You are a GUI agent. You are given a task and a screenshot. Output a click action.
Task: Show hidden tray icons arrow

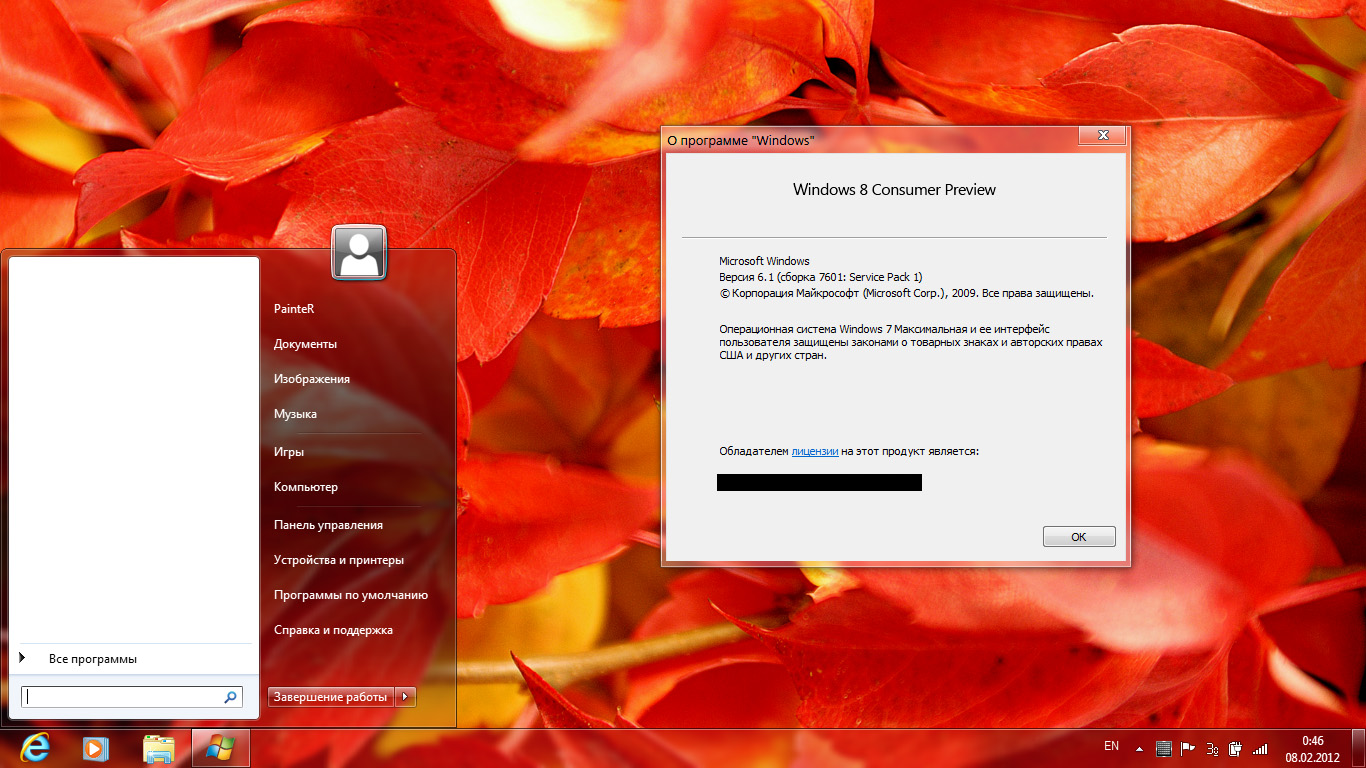click(1139, 748)
